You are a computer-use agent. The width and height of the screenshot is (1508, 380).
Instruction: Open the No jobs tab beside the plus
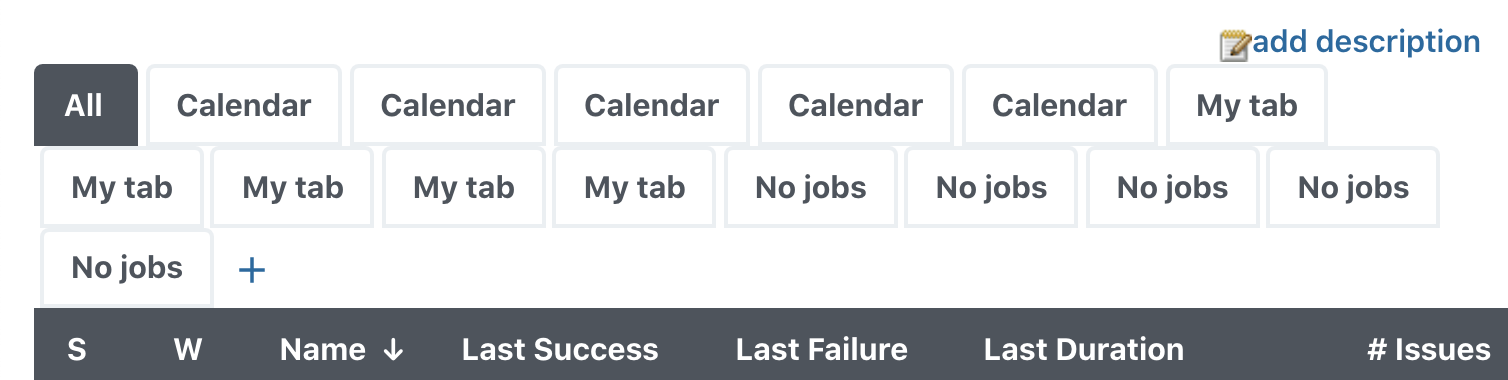point(127,268)
